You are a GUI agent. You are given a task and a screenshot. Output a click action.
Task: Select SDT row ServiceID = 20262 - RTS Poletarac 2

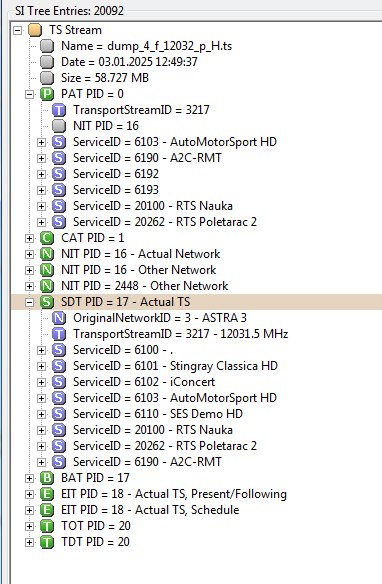tap(165, 446)
